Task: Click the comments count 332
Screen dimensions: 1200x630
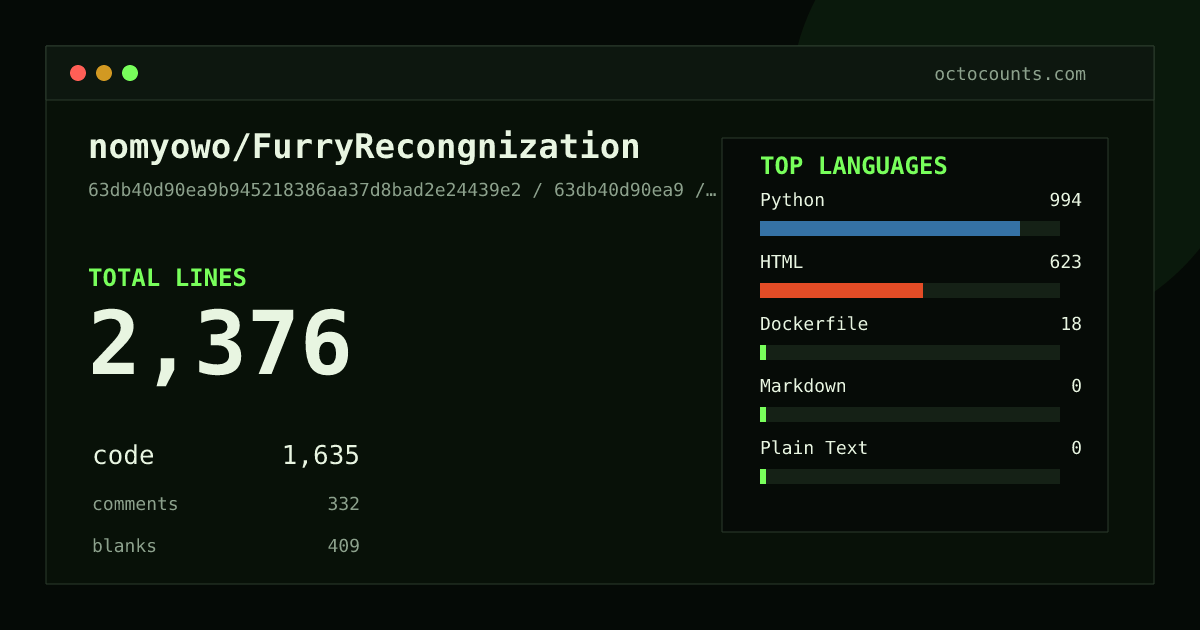Action: (x=343, y=504)
